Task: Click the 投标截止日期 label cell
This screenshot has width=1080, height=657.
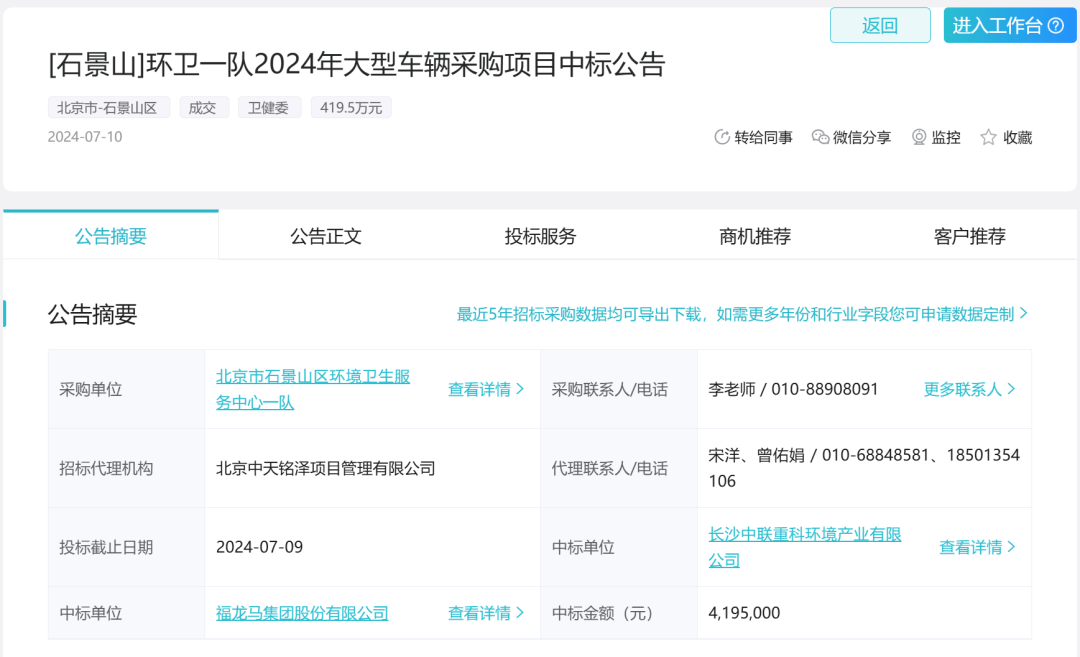Action: 127,547
